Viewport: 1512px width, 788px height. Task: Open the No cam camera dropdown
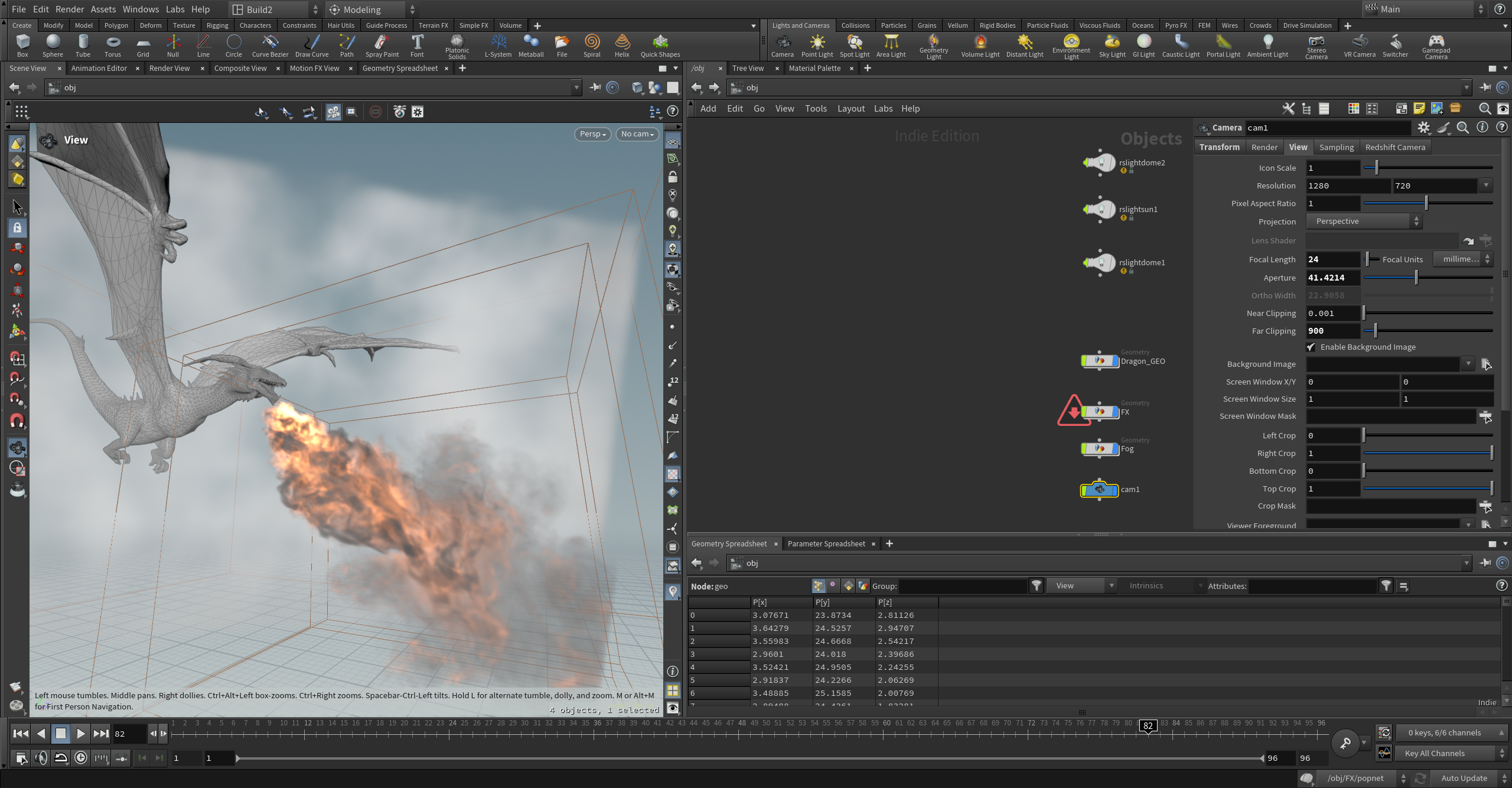pyautogui.click(x=637, y=134)
